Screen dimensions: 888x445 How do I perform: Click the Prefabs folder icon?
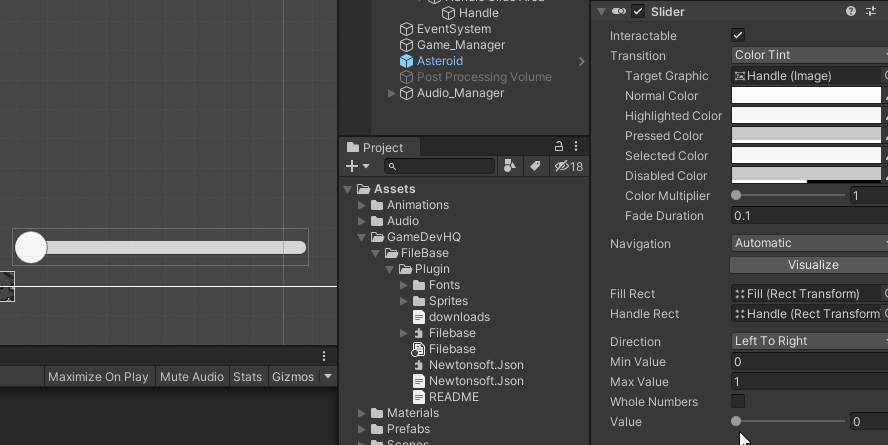pyautogui.click(x=377, y=429)
